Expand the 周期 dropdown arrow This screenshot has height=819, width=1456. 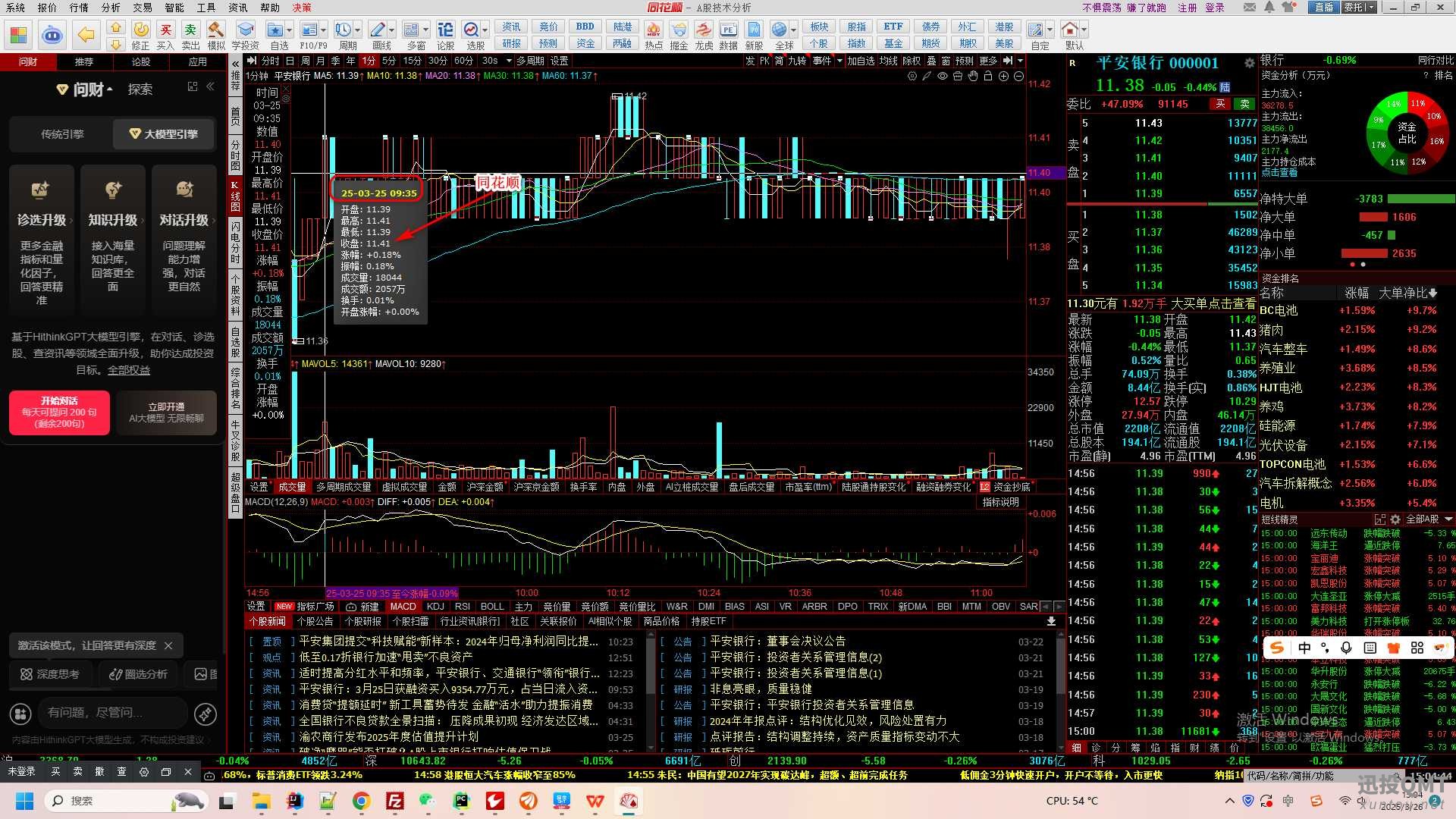pos(357,30)
